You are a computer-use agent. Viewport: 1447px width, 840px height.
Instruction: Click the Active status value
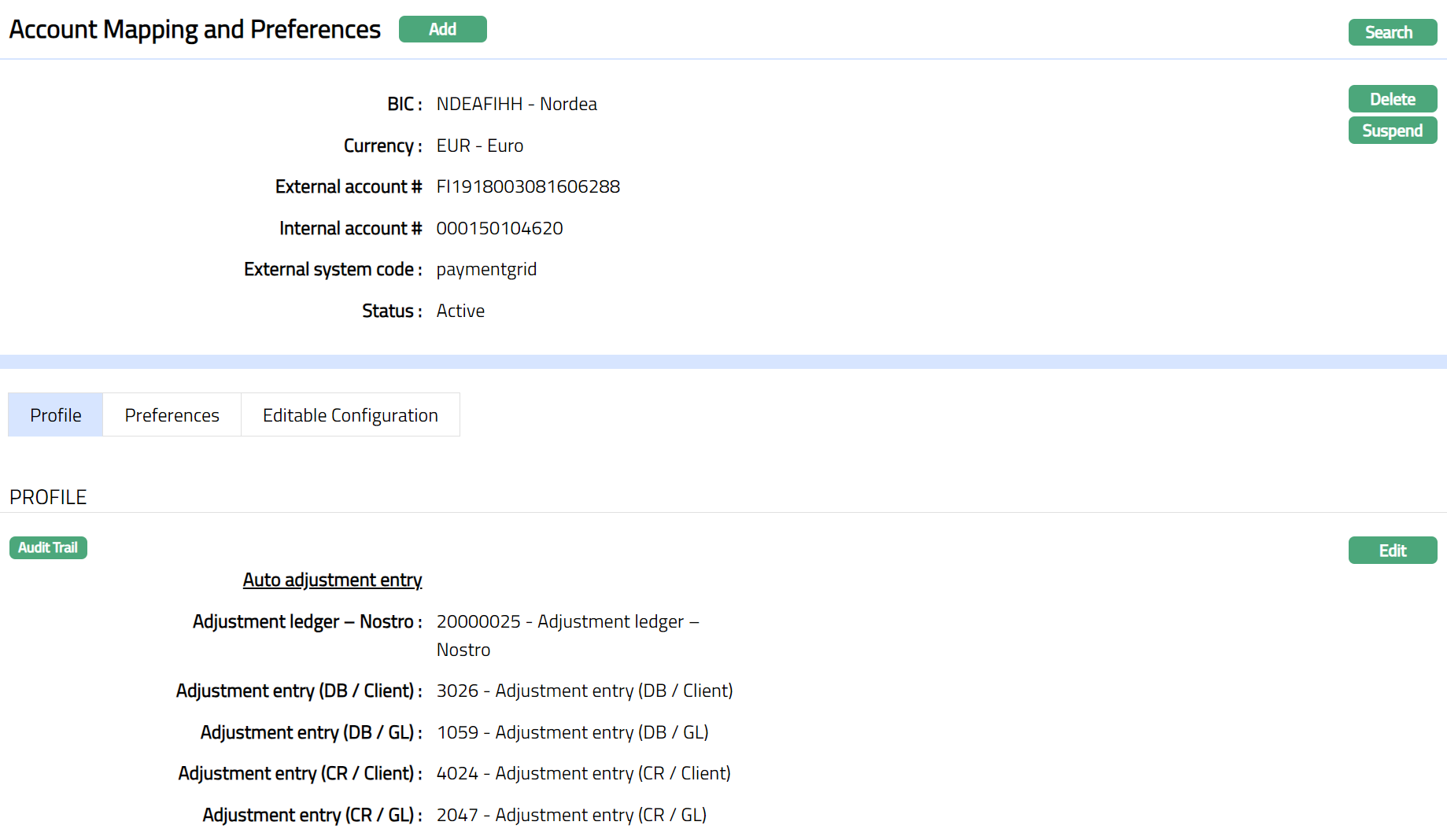click(460, 311)
